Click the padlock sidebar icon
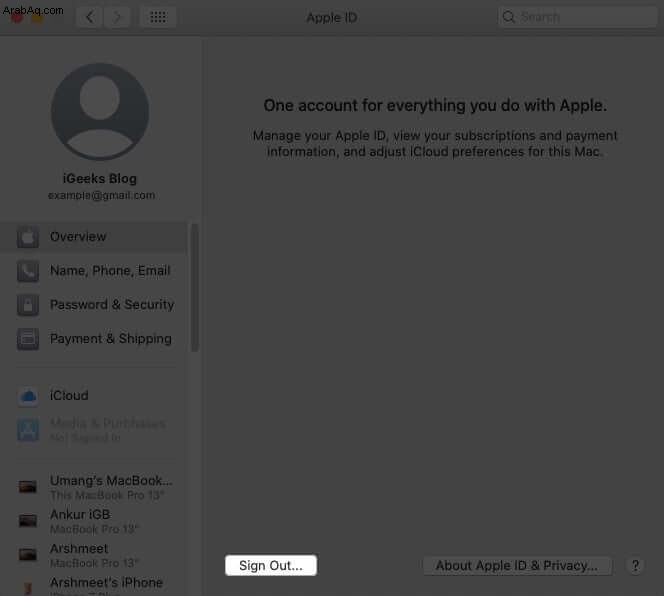This screenshot has width=664, height=596. click(28, 305)
